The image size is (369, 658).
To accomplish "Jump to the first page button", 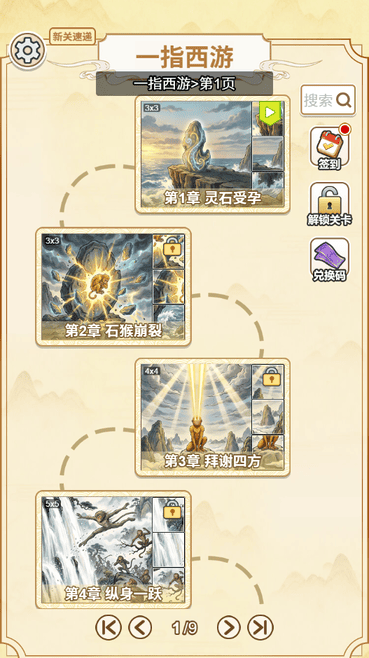I will click(x=108, y=628).
